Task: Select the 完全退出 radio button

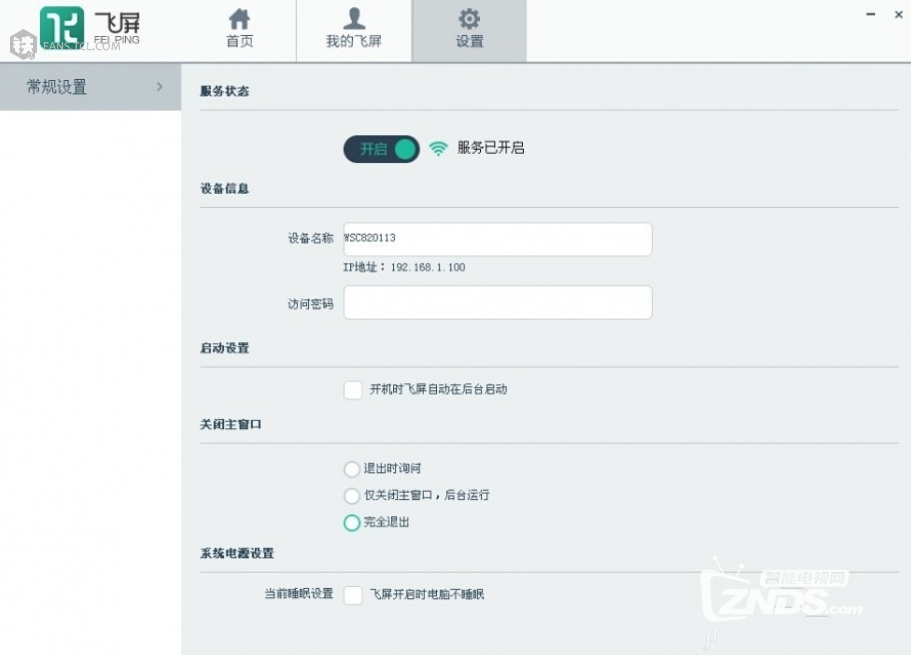Action: point(352,522)
